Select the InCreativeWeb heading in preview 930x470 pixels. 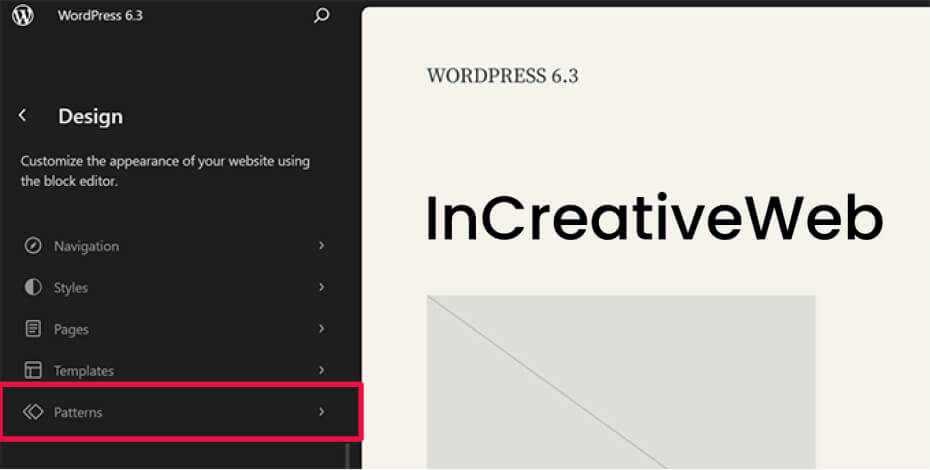coord(655,217)
